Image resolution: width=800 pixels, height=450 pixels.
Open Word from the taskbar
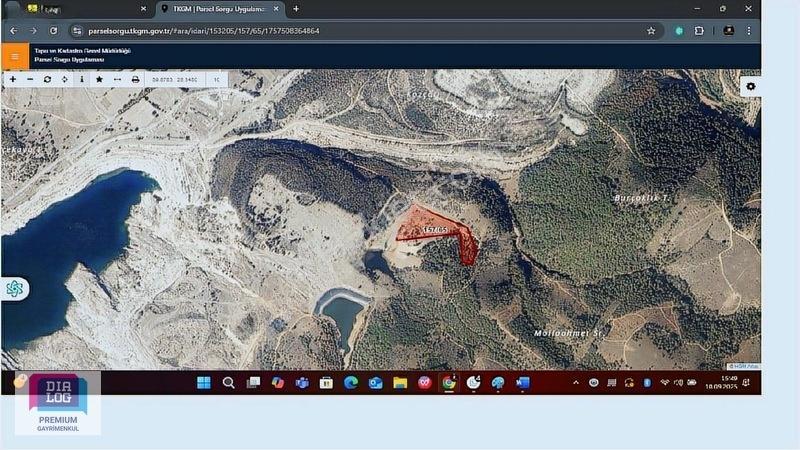522,383
